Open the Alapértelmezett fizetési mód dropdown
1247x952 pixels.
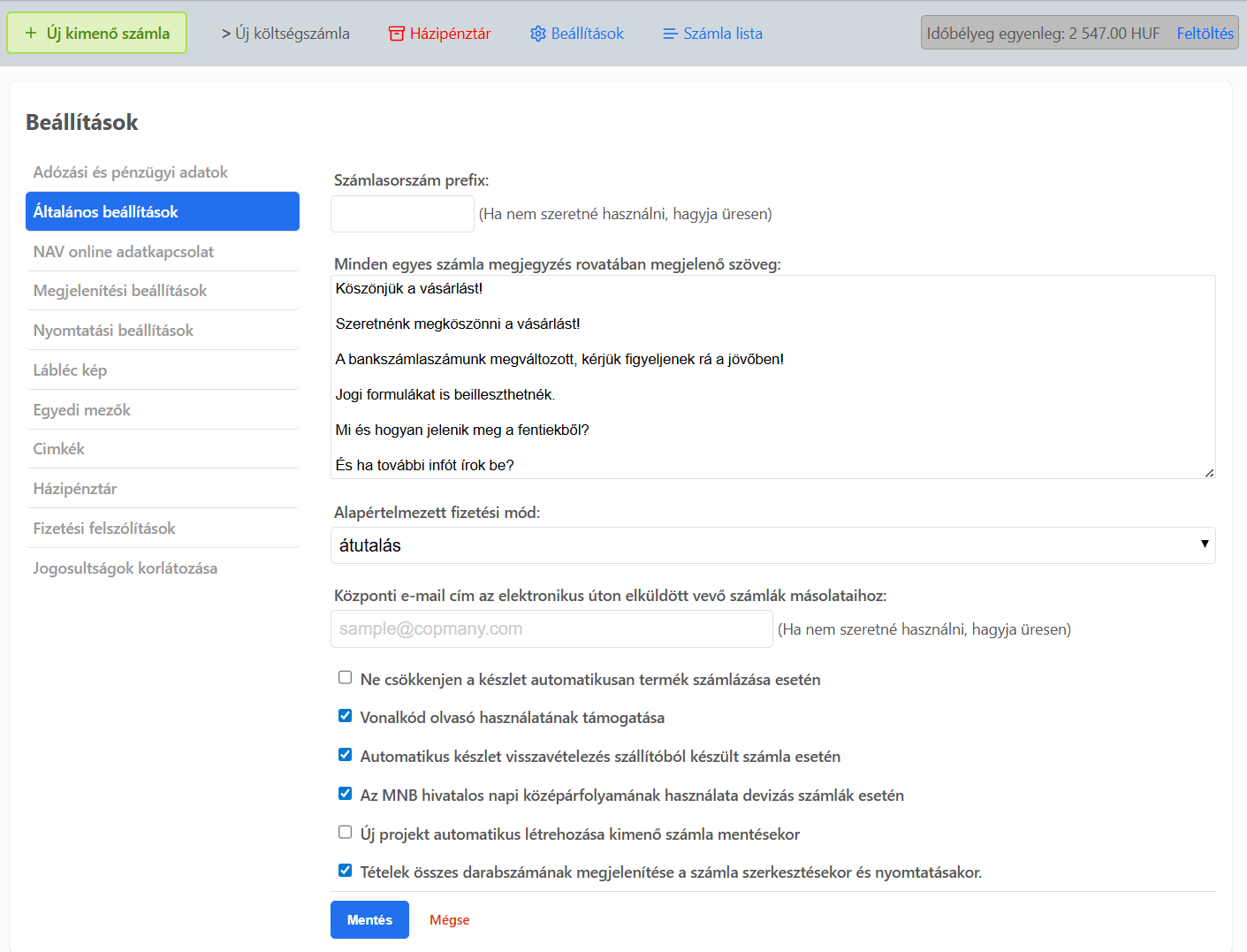click(772, 545)
